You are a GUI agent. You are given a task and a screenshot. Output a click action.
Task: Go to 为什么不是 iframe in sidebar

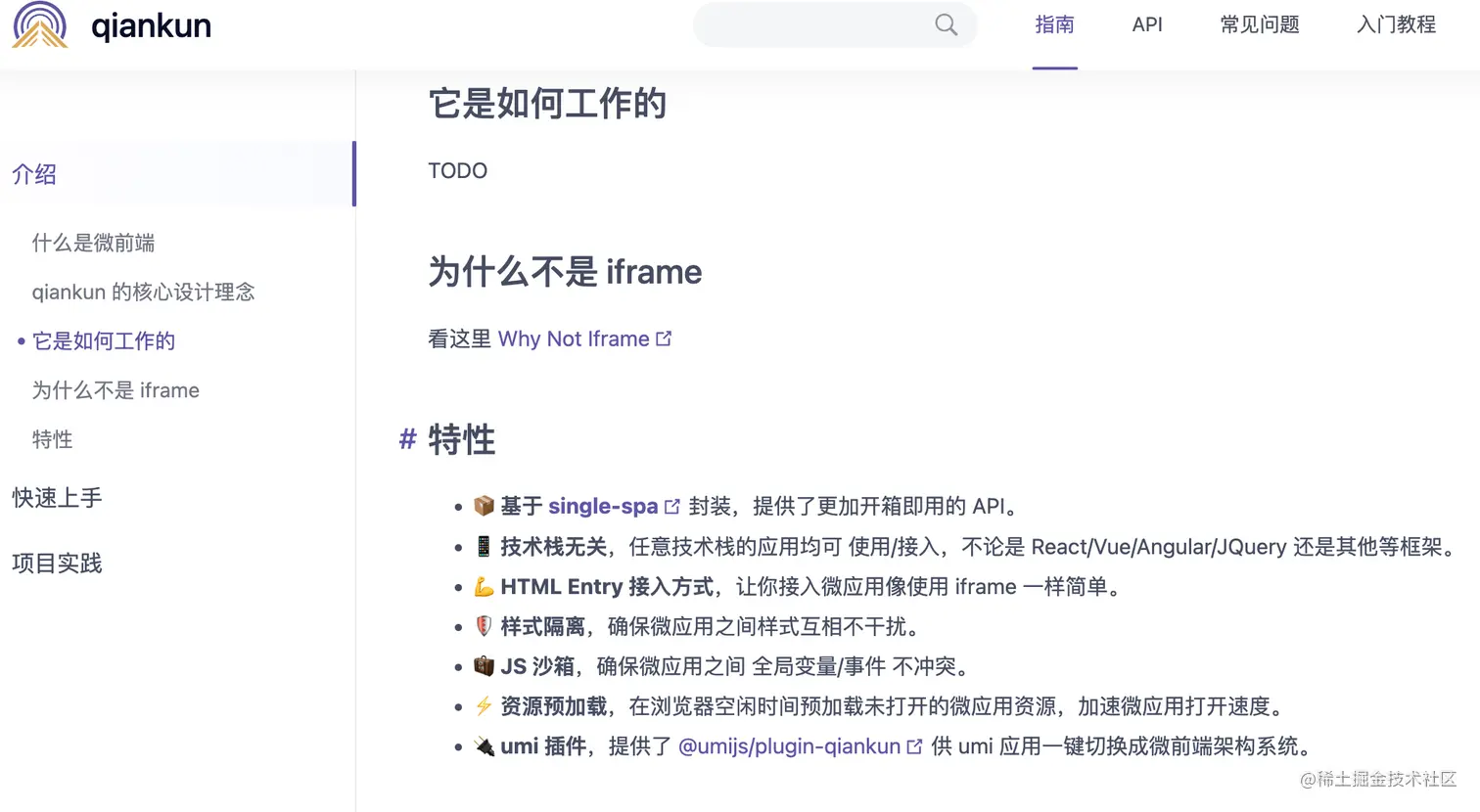[116, 390]
